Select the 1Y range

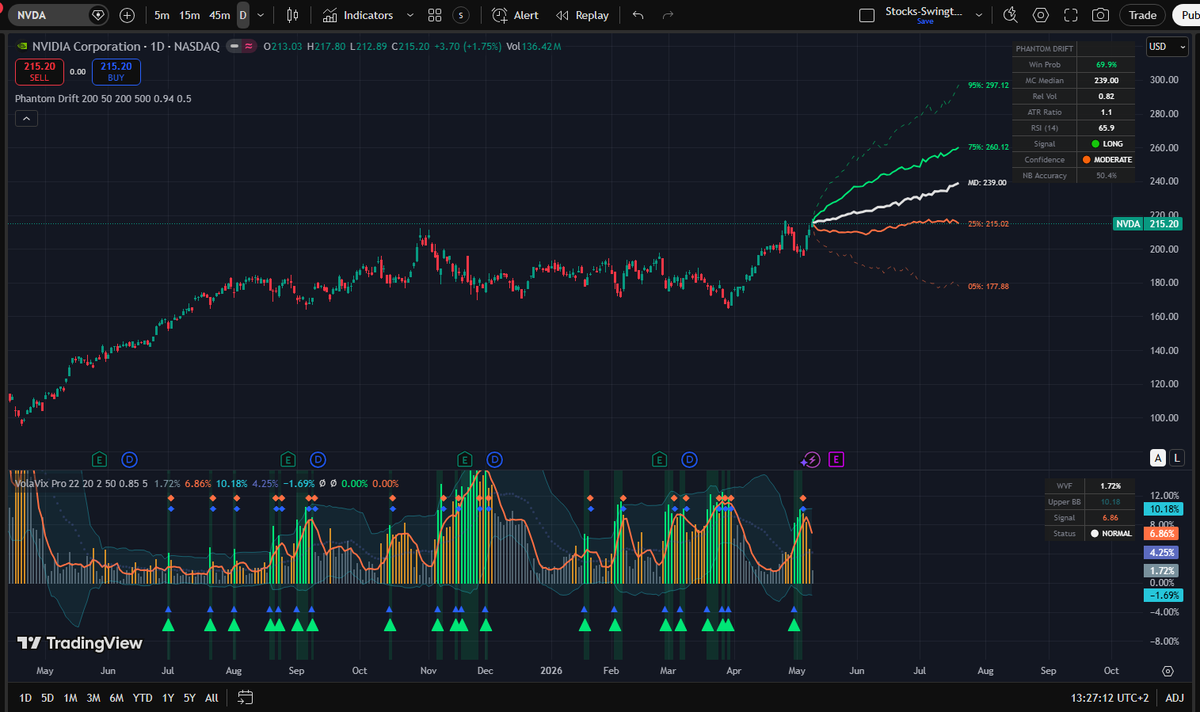click(167, 697)
